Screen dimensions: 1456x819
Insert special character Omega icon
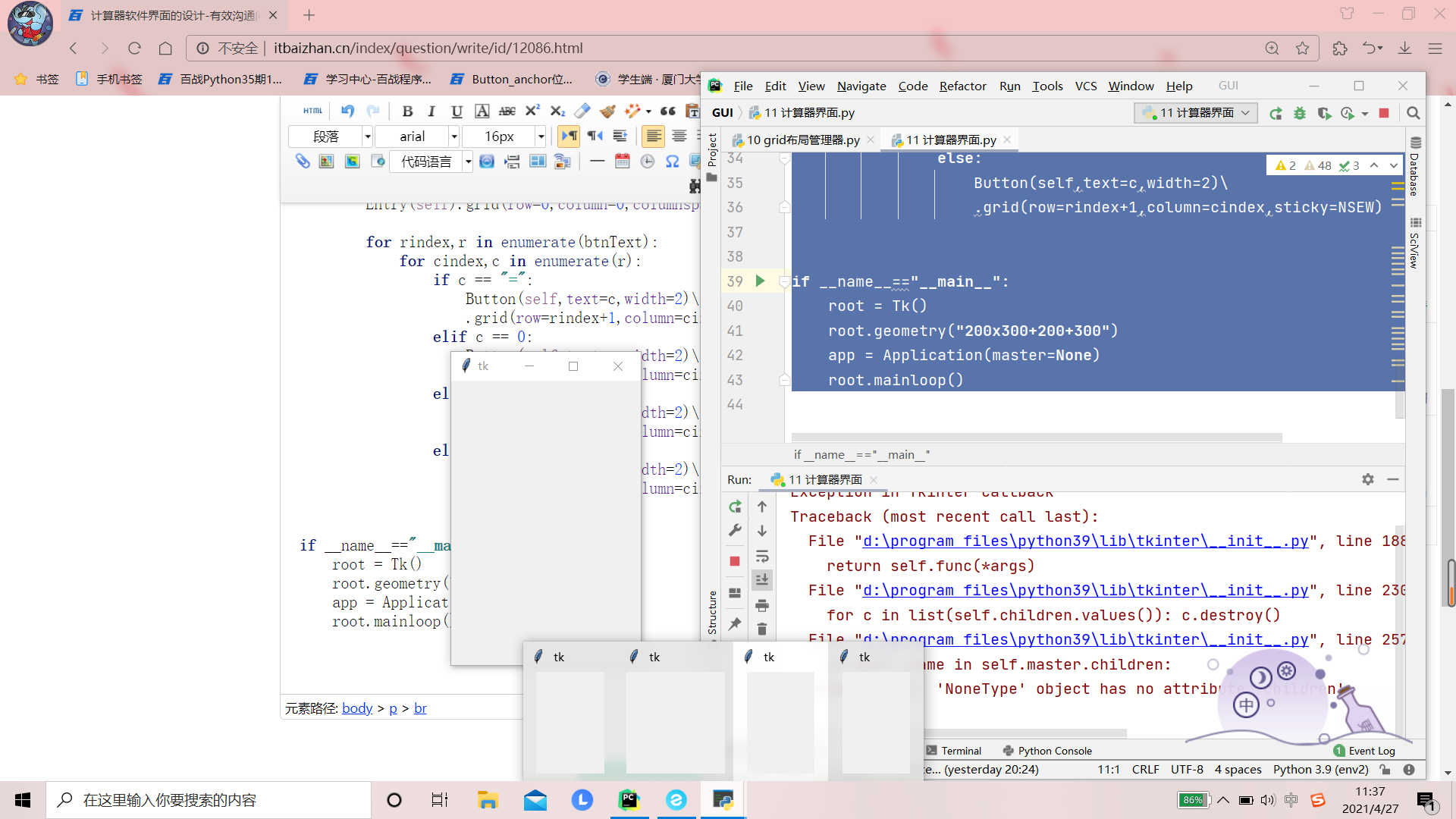click(673, 162)
